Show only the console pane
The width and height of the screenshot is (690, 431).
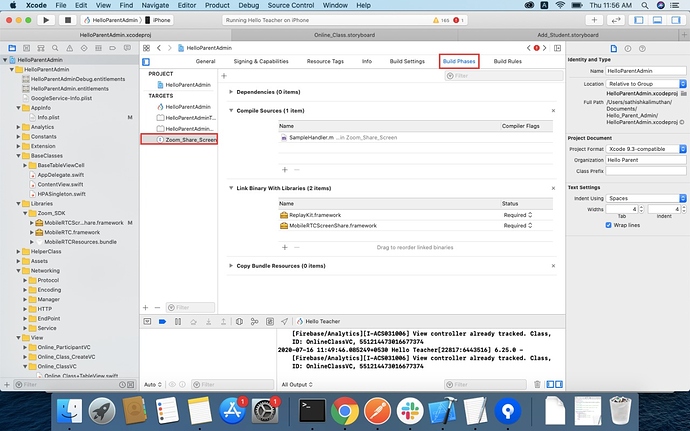click(559, 384)
